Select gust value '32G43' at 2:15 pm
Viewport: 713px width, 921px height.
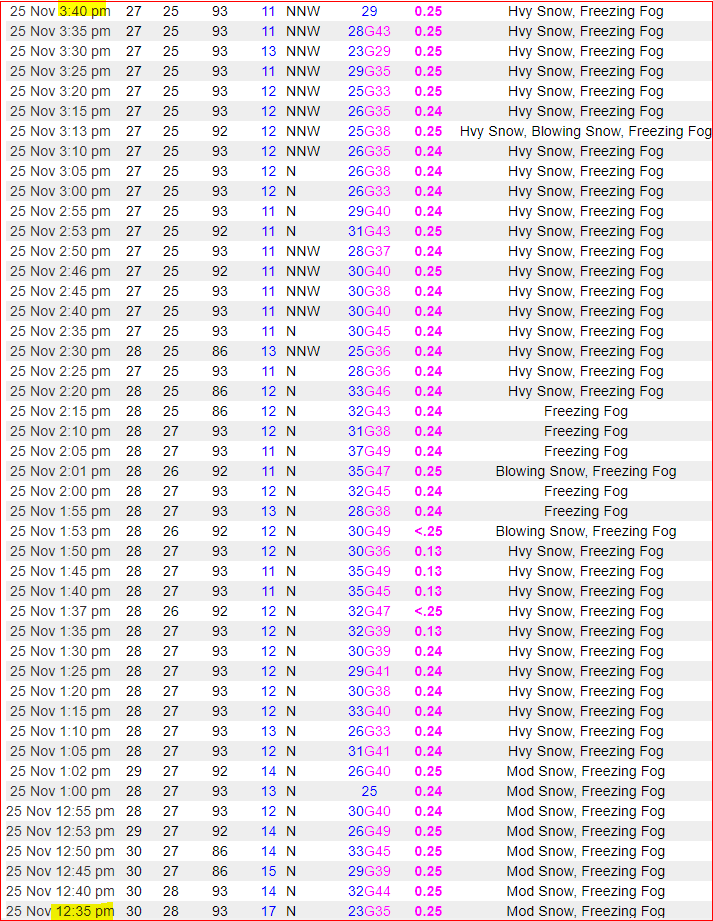click(x=369, y=411)
